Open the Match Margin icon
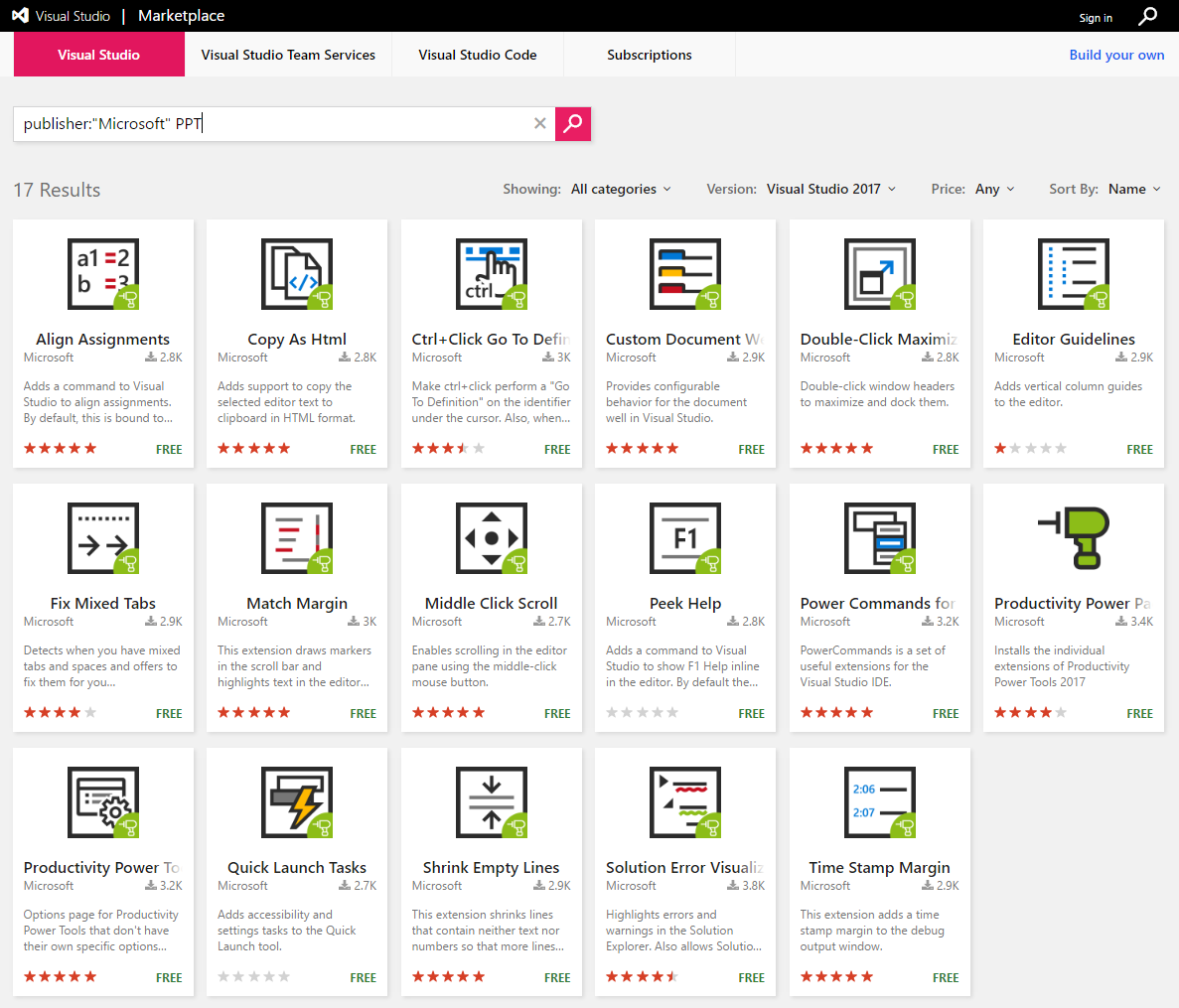This screenshot has height=1008, width=1179. pyautogui.click(x=297, y=538)
